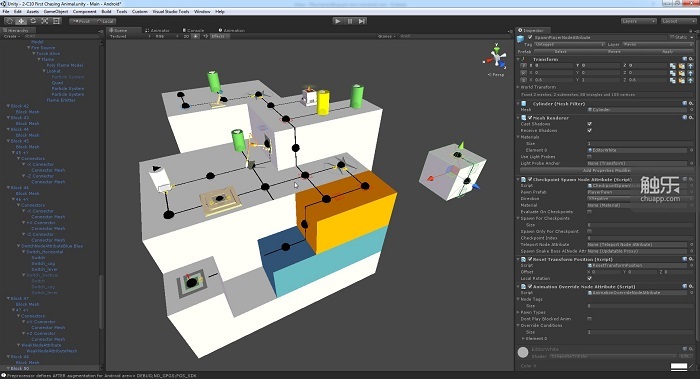
Task: Click the Step frame button
Action: coord(362,21)
